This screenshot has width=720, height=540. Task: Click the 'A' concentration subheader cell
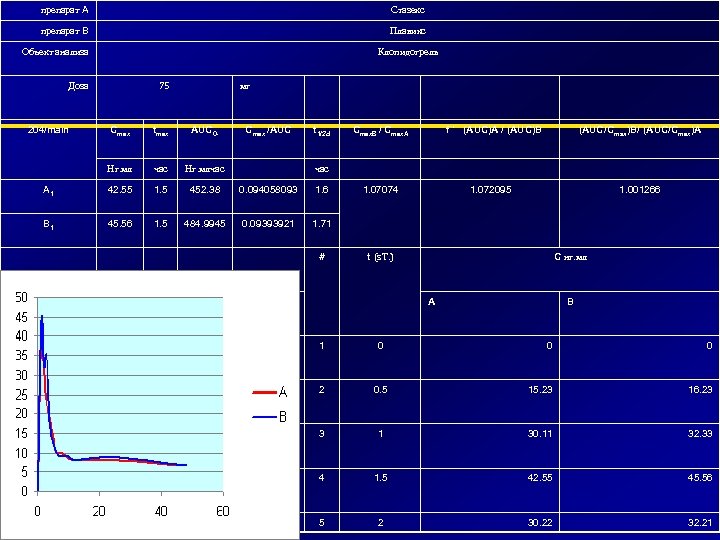(x=490, y=313)
